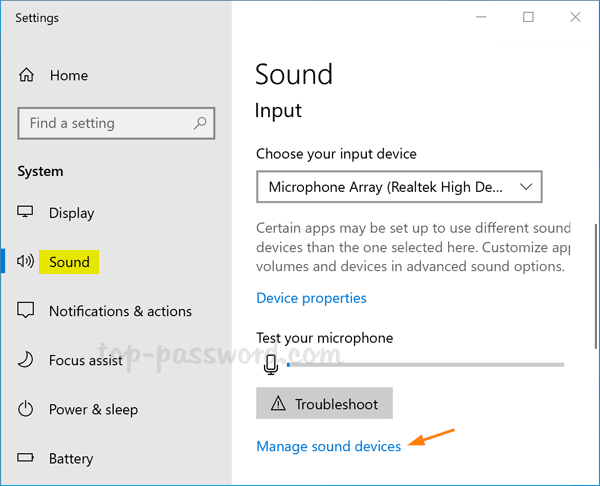The height and width of the screenshot is (486, 600).
Task: Click the Troubleshoot button
Action: click(x=324, y=404)
